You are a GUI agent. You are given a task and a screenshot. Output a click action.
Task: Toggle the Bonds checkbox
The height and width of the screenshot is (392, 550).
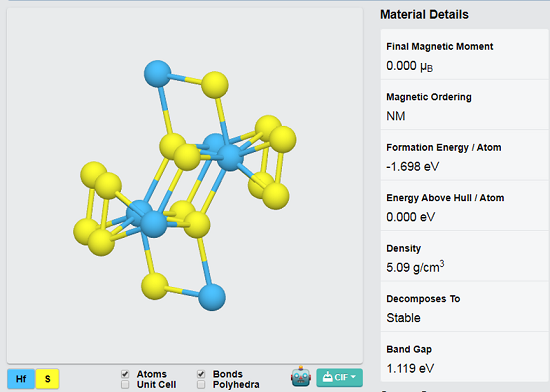coord(201,374)
